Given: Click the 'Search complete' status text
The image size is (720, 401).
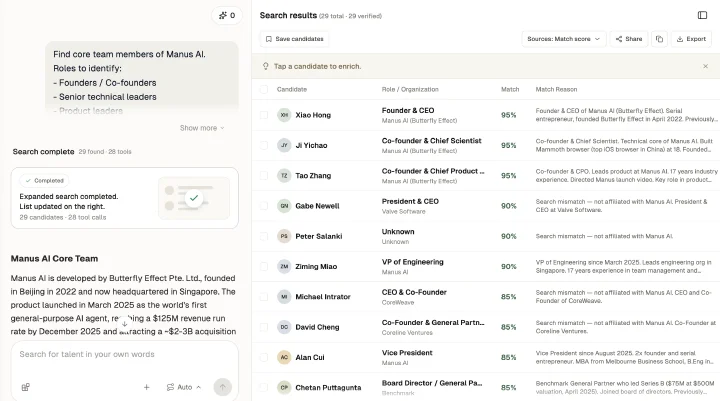Looking at the screenshot, I should (43, 152).
